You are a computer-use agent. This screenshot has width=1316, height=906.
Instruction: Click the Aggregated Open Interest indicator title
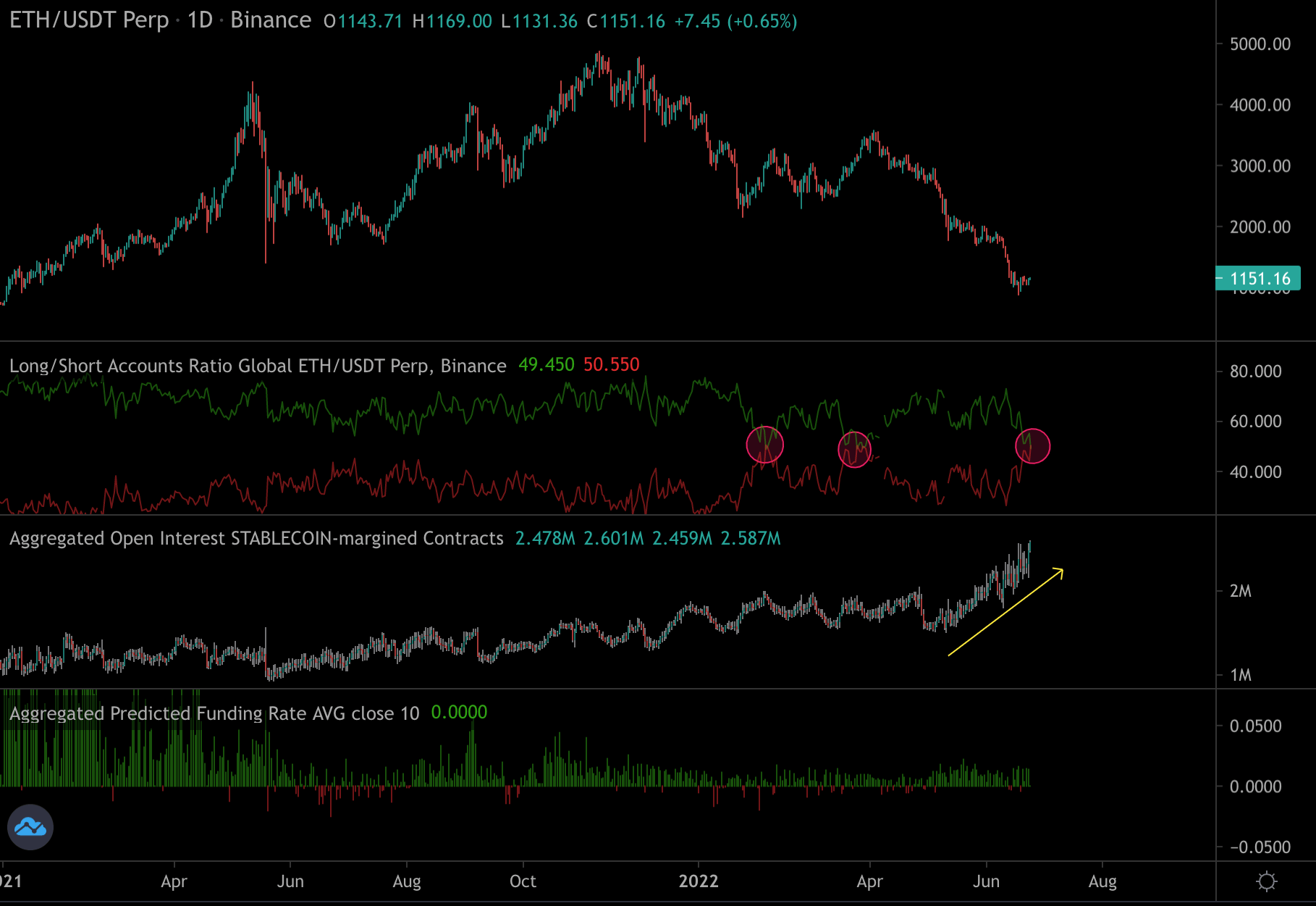[x=256, y=539]
